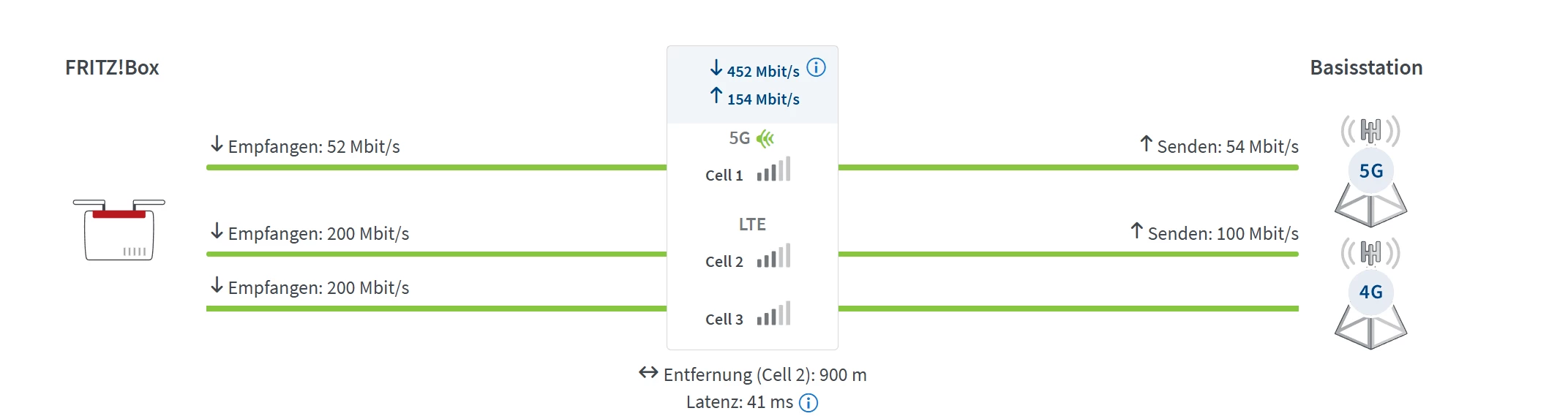Open info icon next to 452 Mbit/s

816,68
